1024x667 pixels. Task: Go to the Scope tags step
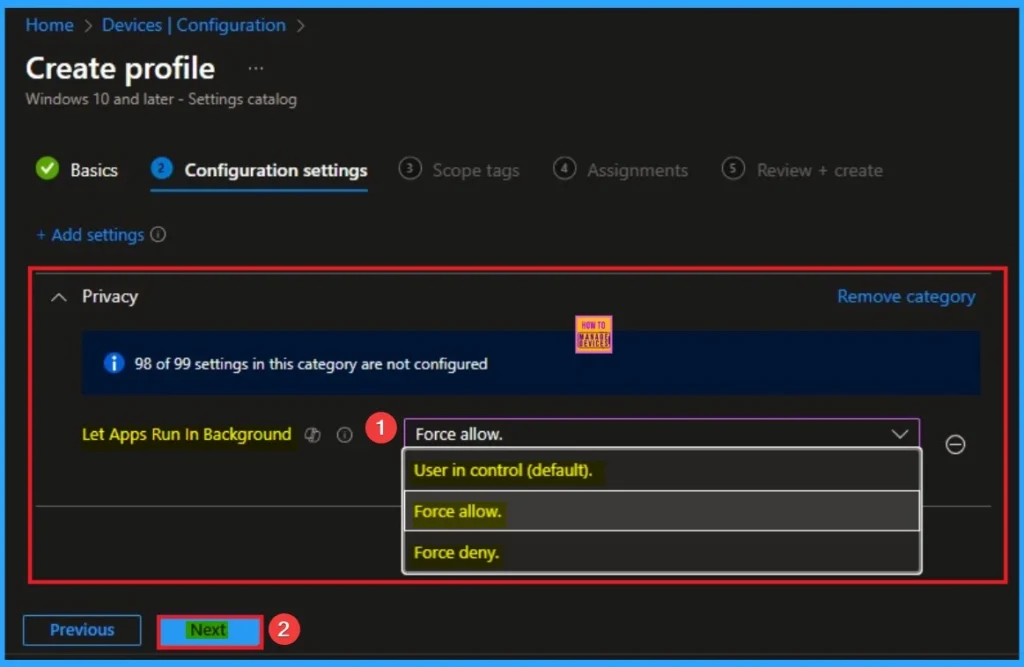pyautogui.click(x=475, y=170)
